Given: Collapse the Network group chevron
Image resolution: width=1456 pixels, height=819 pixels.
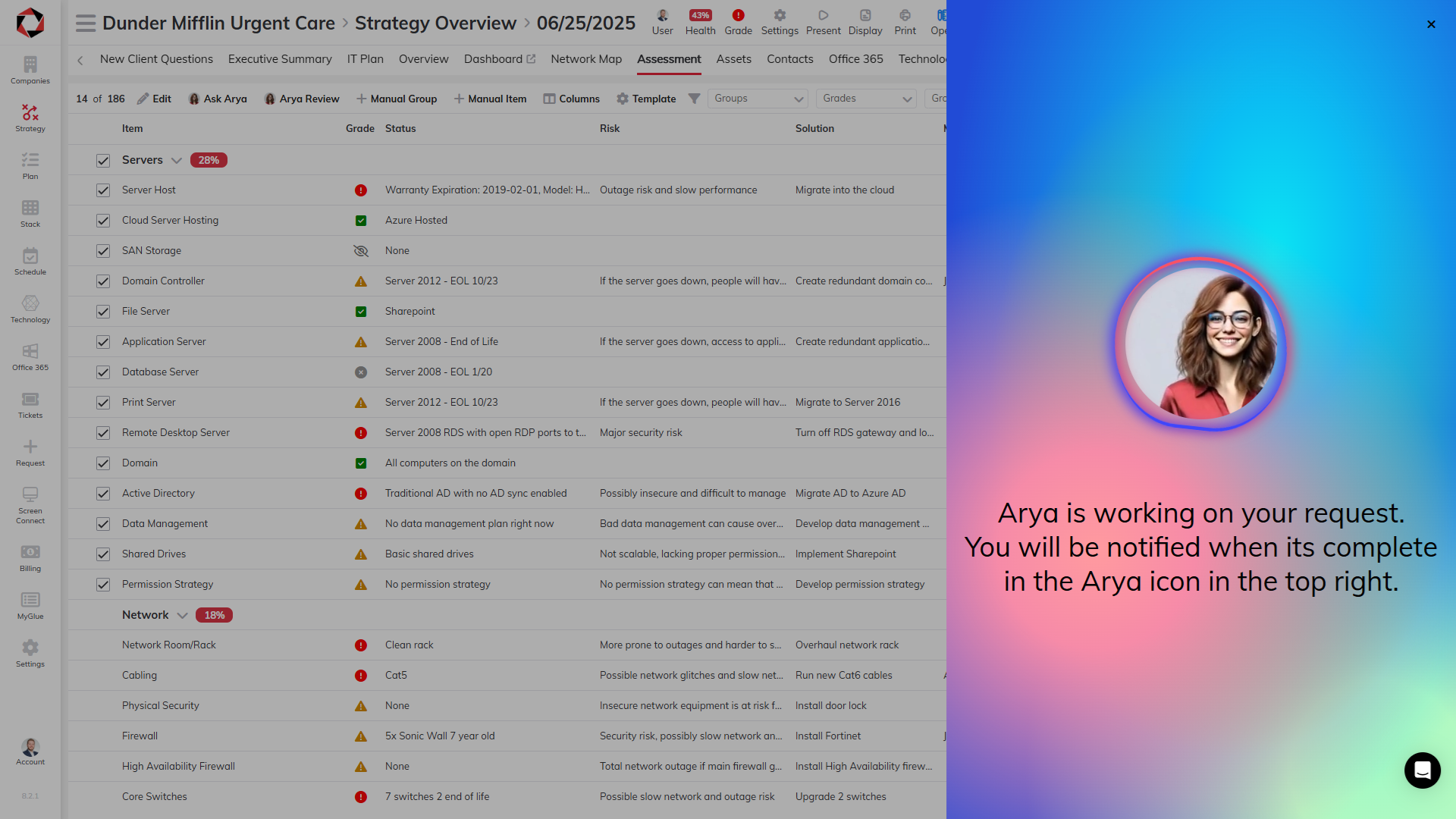Looking at the screenshot, I should click(182, 615).
